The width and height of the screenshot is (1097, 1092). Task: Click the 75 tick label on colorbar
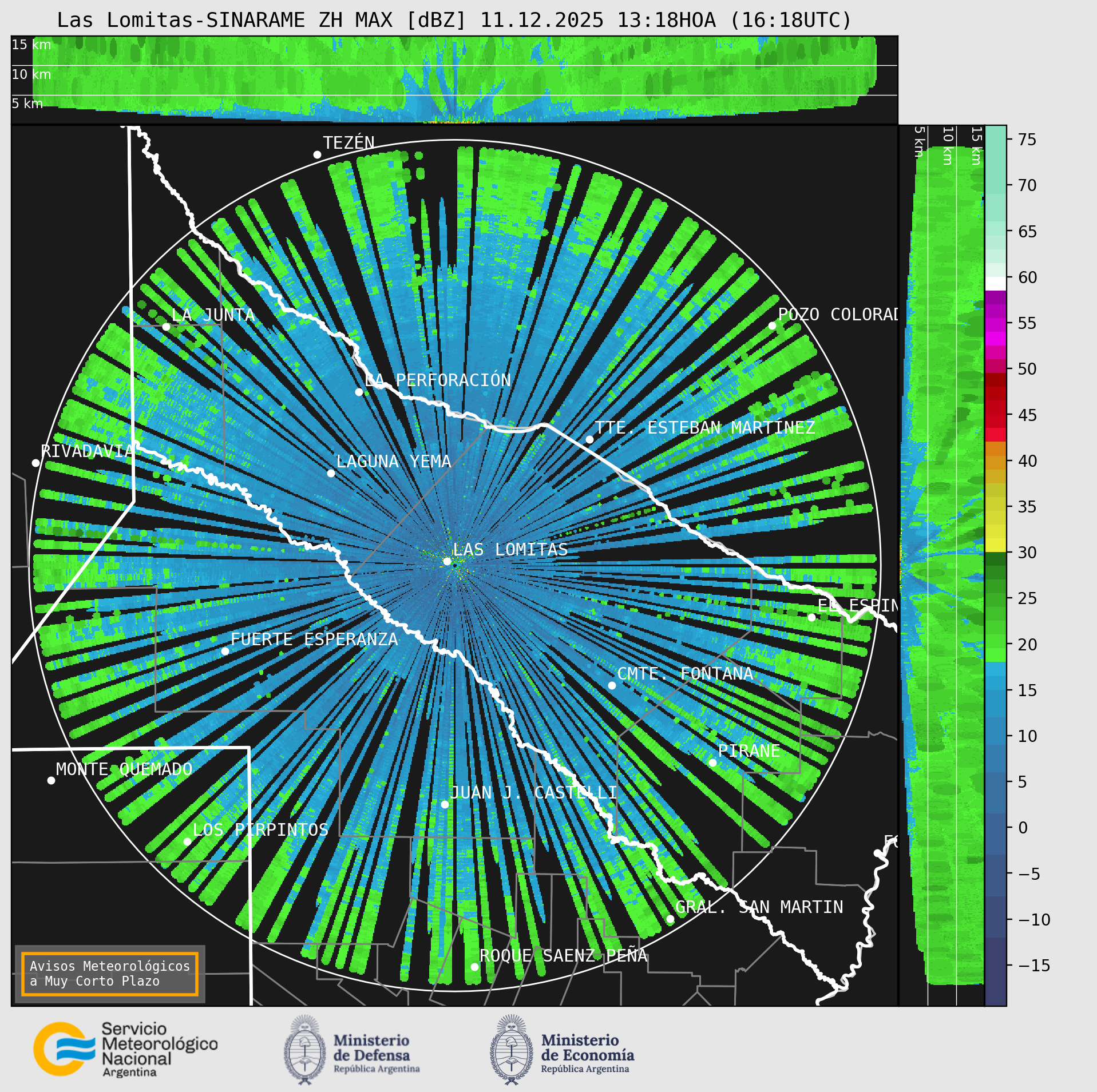click(x=1027, y=140)
